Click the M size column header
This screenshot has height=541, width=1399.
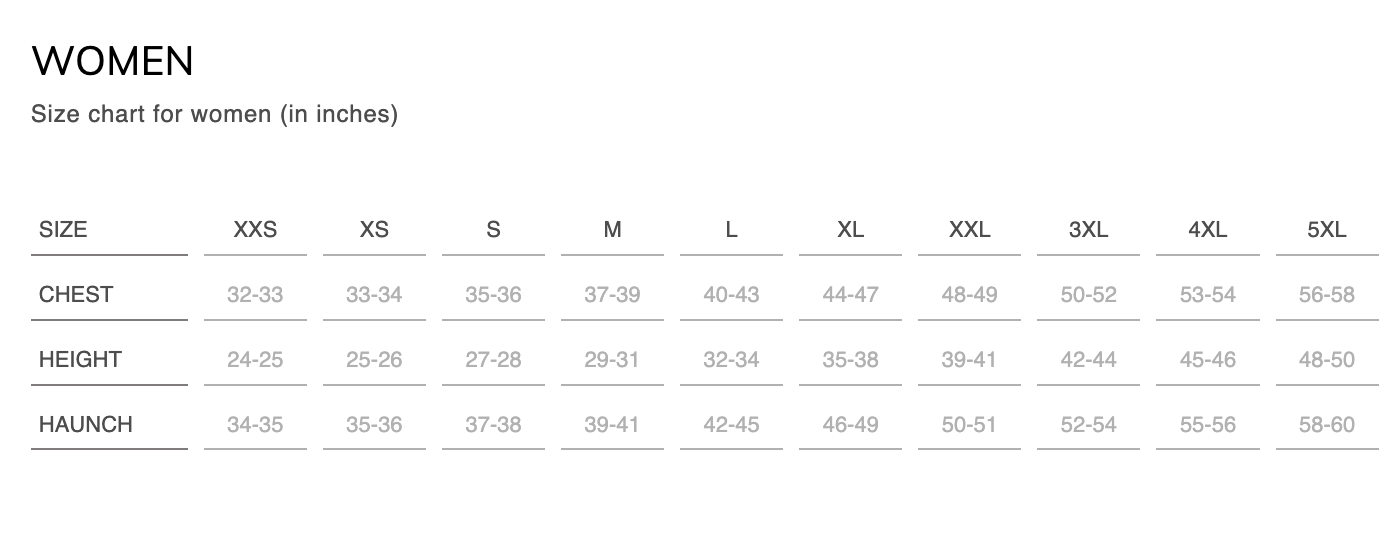(612, 230)
